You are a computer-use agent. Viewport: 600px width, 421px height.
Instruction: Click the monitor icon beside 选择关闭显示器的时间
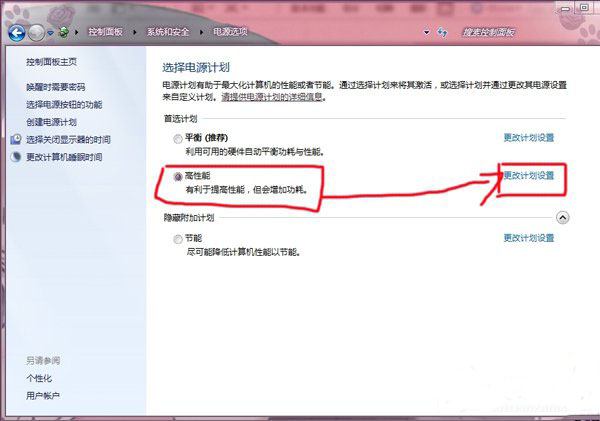coord(16,140)
